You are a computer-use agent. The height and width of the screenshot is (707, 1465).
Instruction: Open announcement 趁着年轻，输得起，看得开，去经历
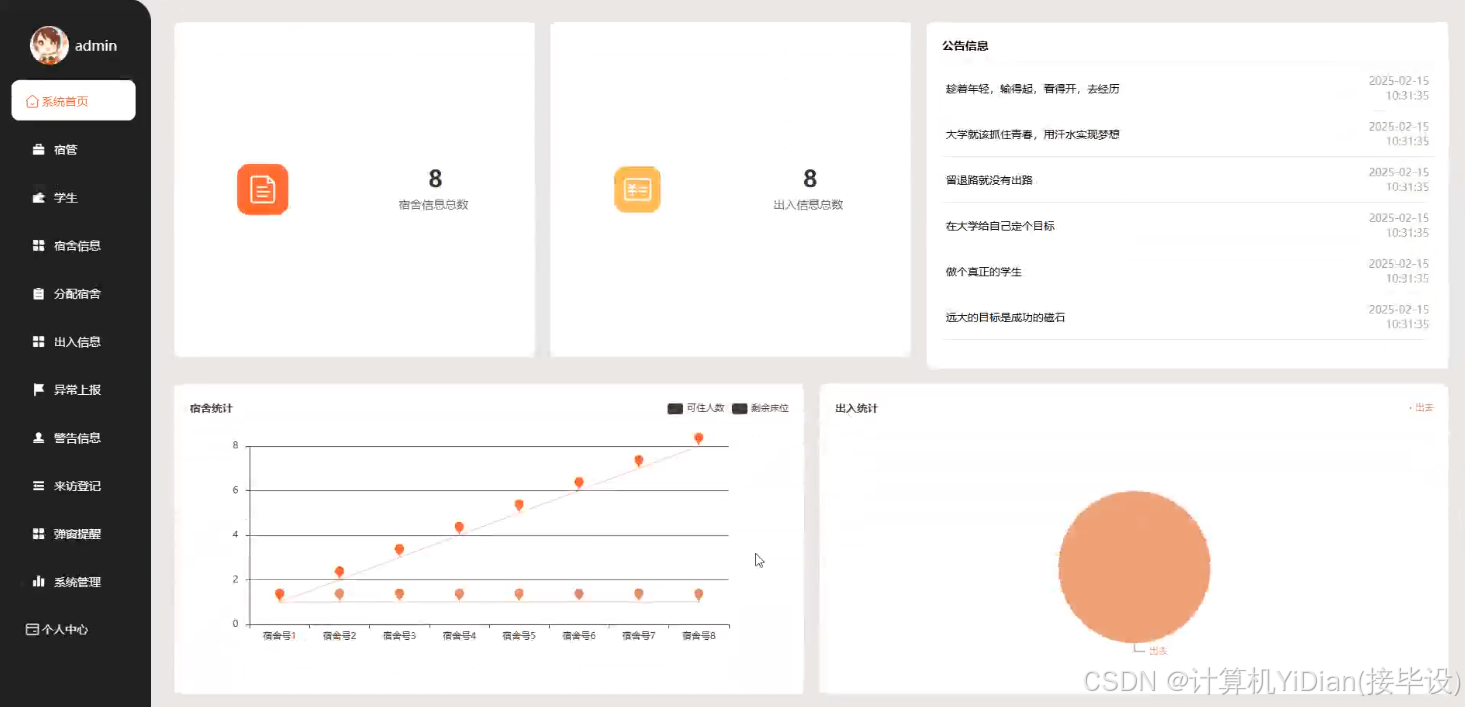click(1033, 89)
